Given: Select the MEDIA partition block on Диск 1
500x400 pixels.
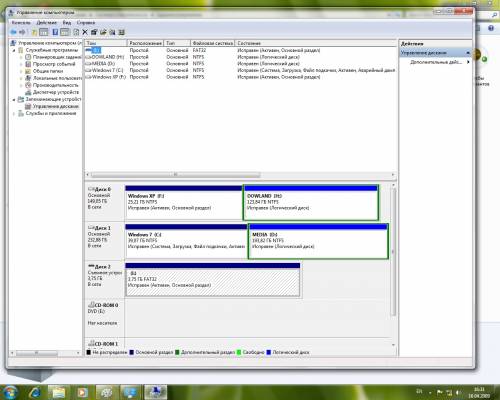Looking at the screenshot, I should pos(318,241).
